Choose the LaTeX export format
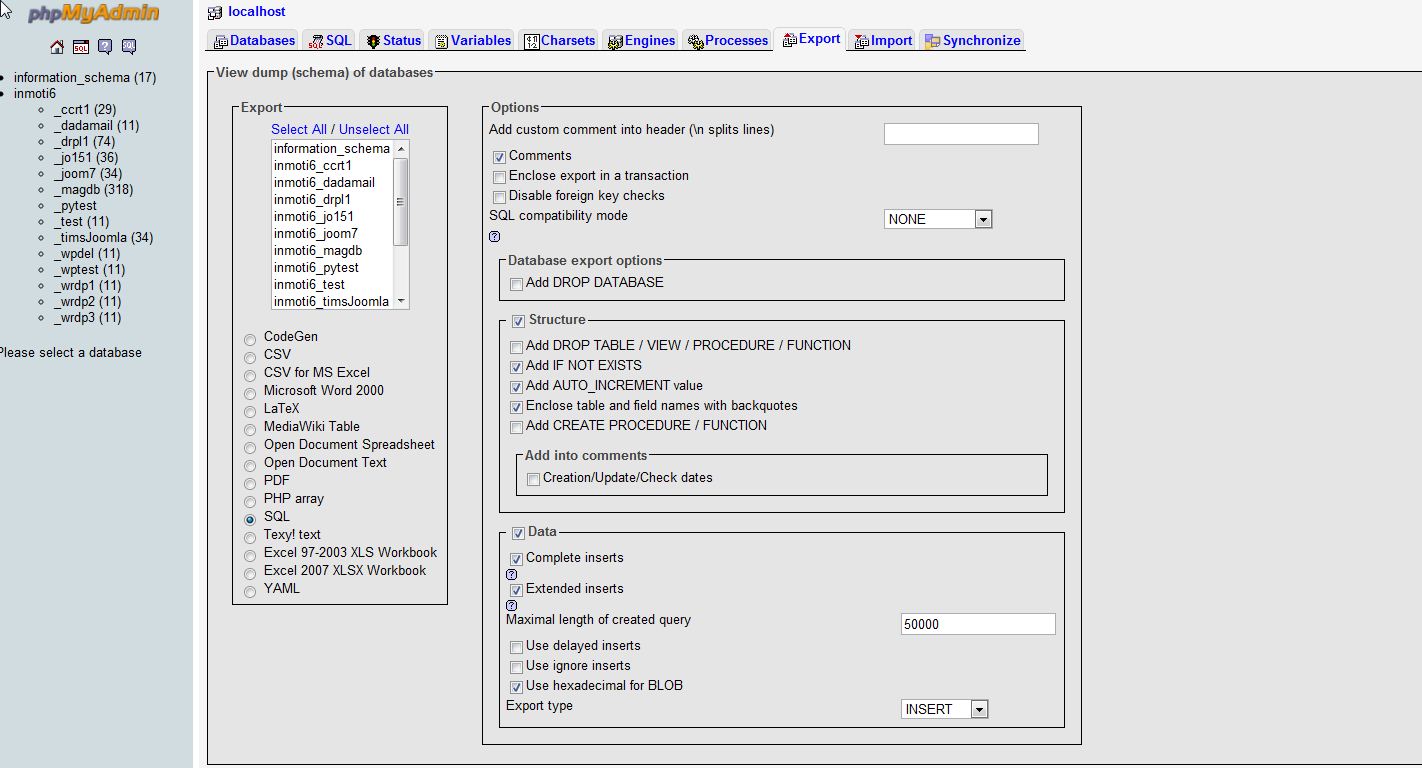 [x=250, y=410]
